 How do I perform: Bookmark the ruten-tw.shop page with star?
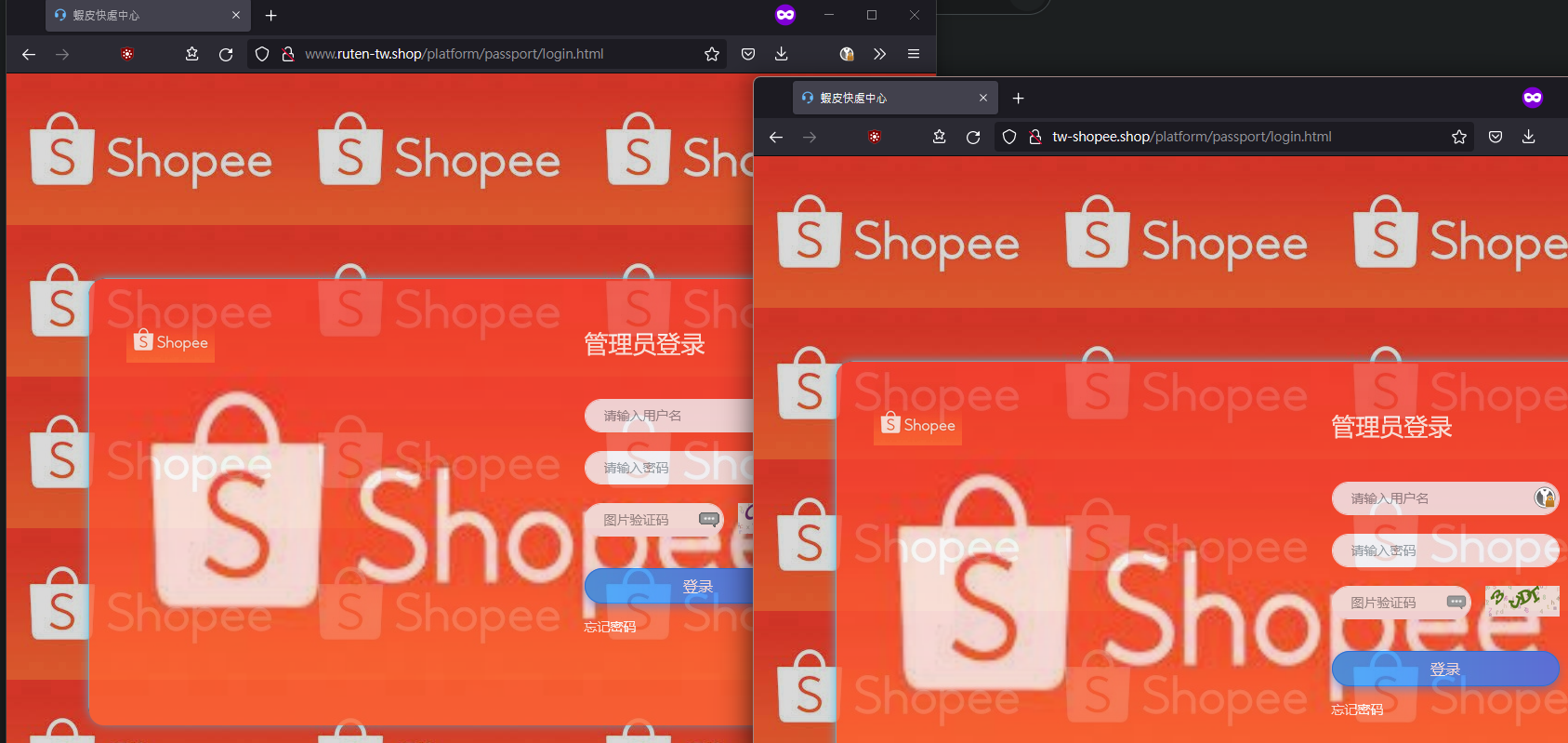(x=712, y=54)
